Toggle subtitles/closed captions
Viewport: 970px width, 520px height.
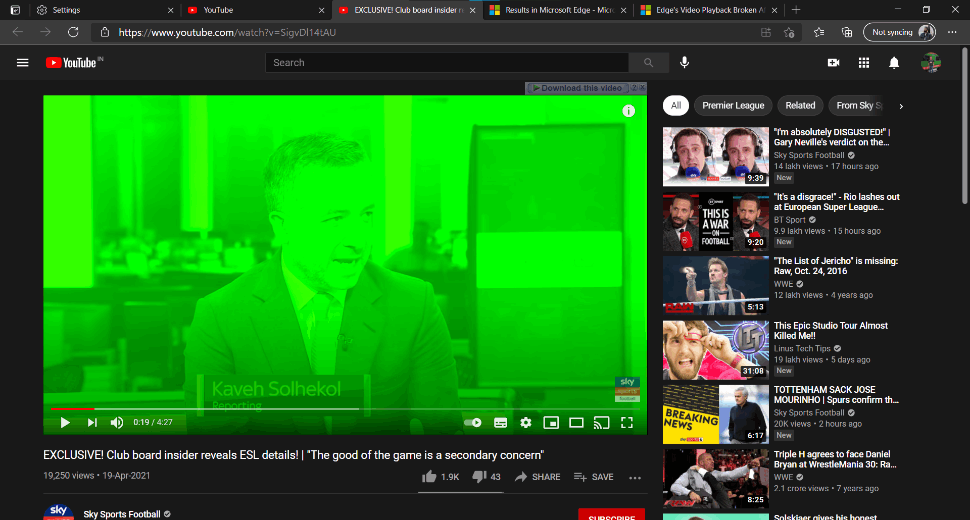pos(500,422)
